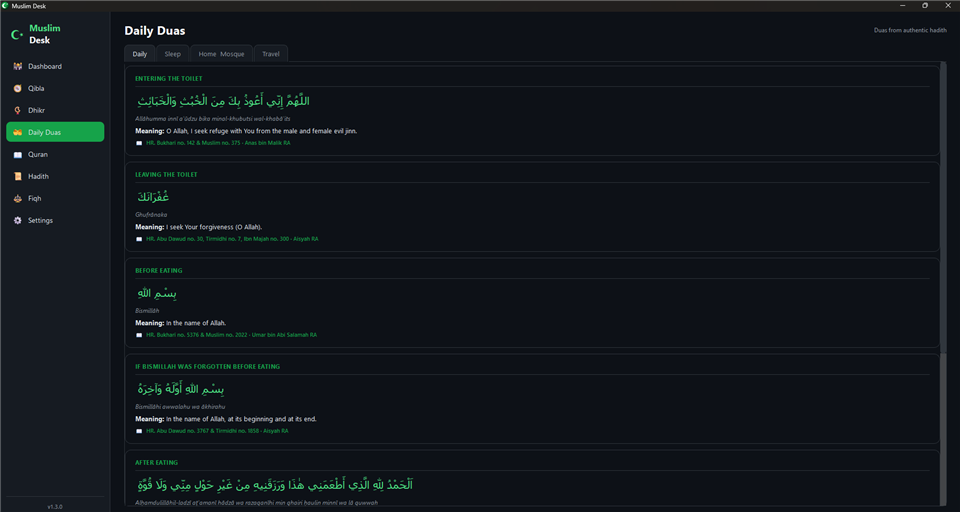Click source 'HR. Bukhari no. 142 & Muslim no. 375'
The image size is (960, 512).
pos(218,143)
